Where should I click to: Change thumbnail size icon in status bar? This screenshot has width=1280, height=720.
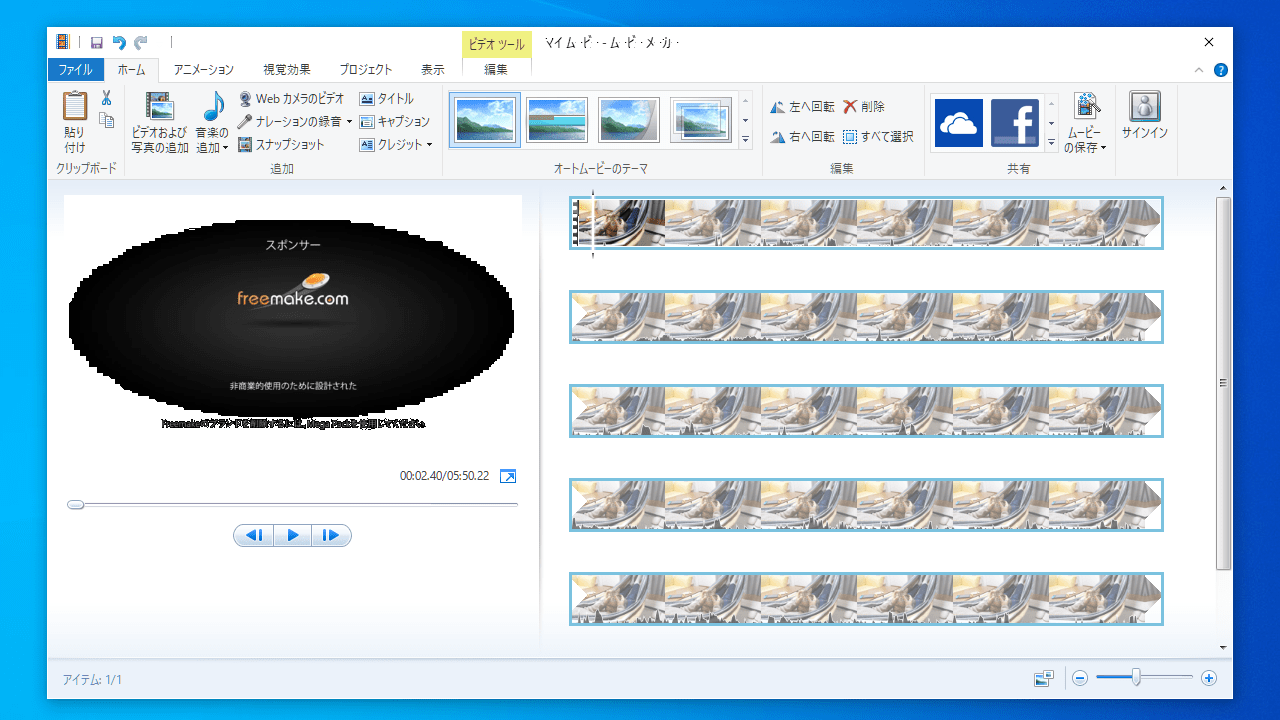coord(1044,678)
